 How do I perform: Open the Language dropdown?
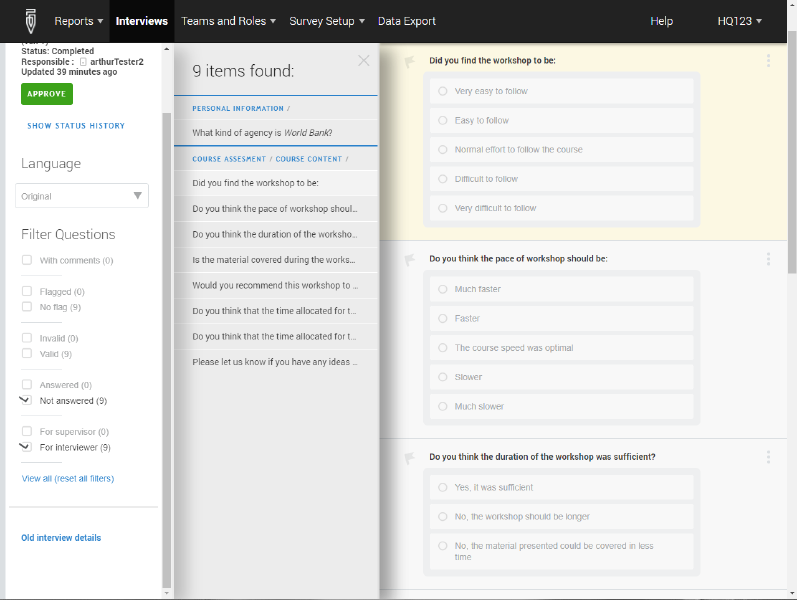[84, 196]
